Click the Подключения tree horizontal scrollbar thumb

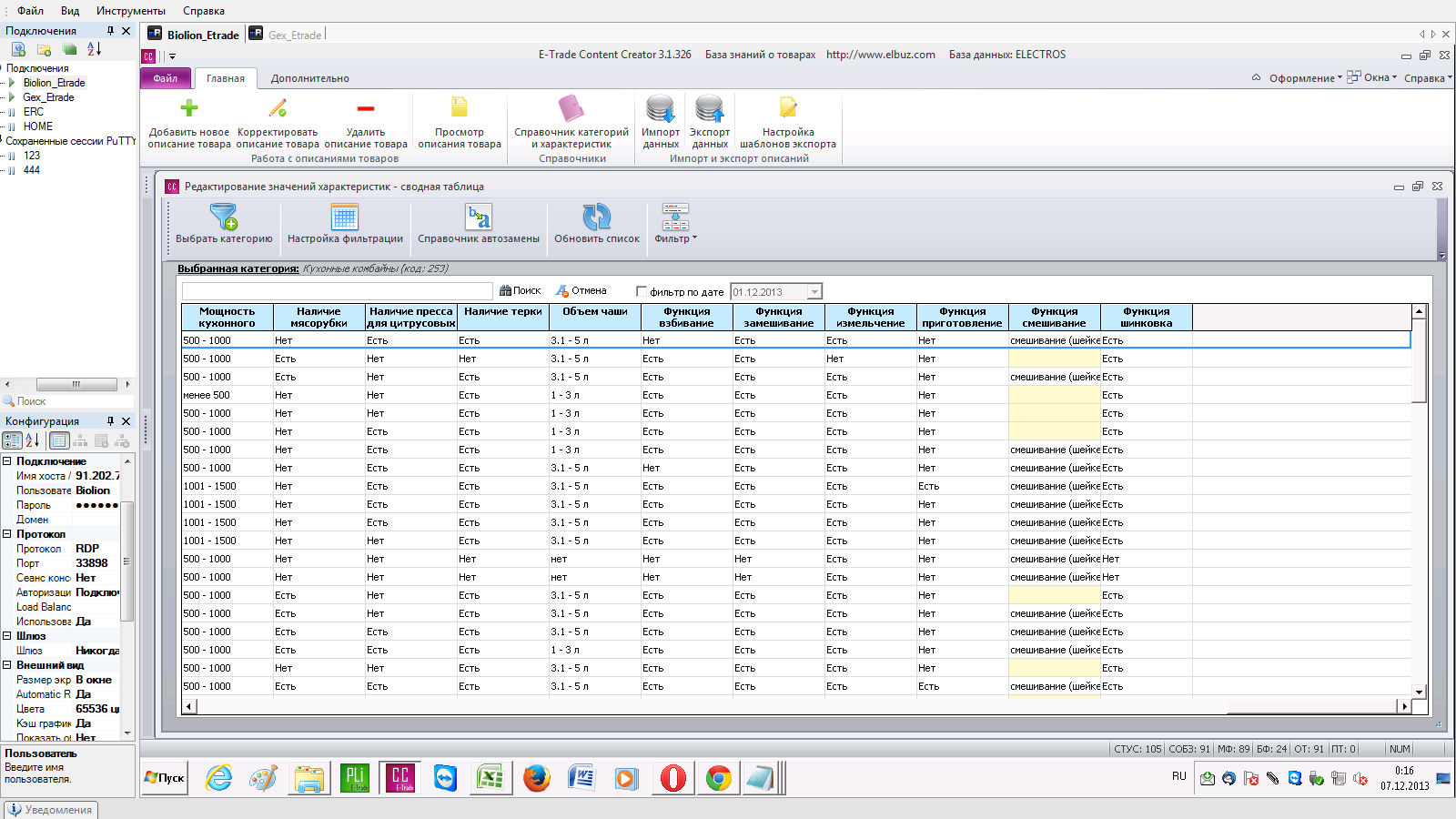pyautogui.click(x=76, y=384)
